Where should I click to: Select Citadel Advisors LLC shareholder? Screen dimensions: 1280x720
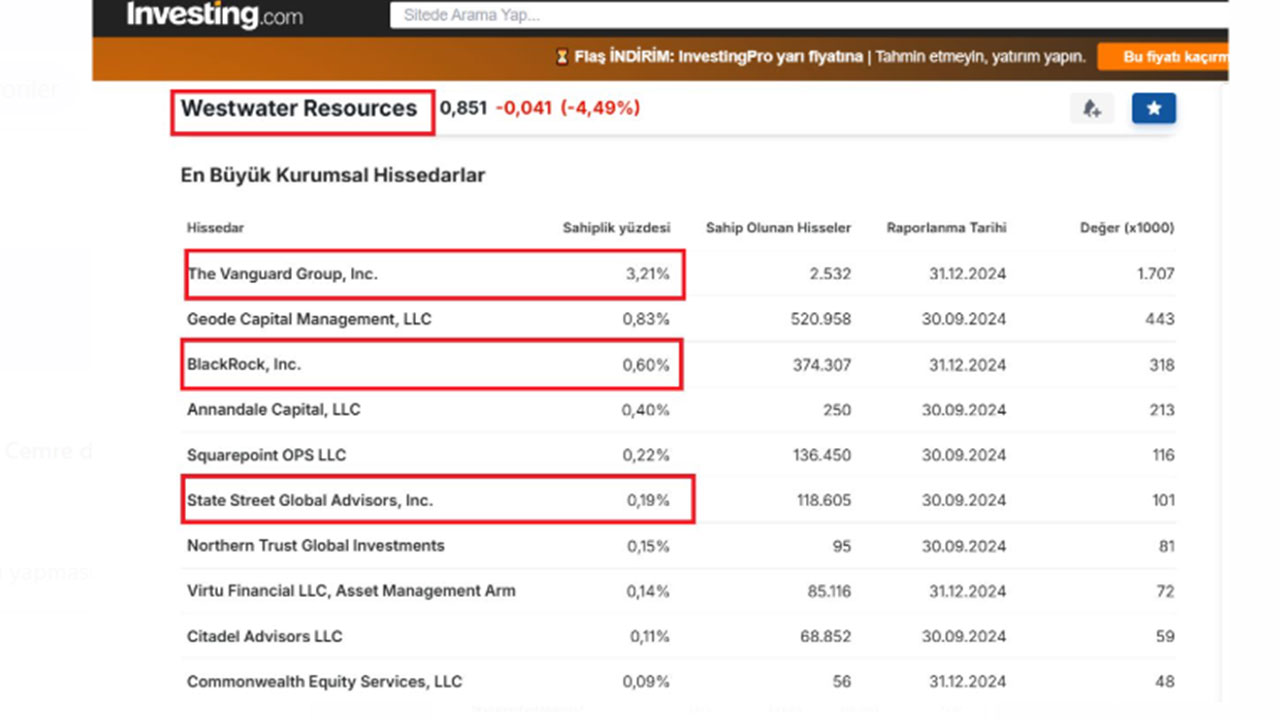pos(264,636)
